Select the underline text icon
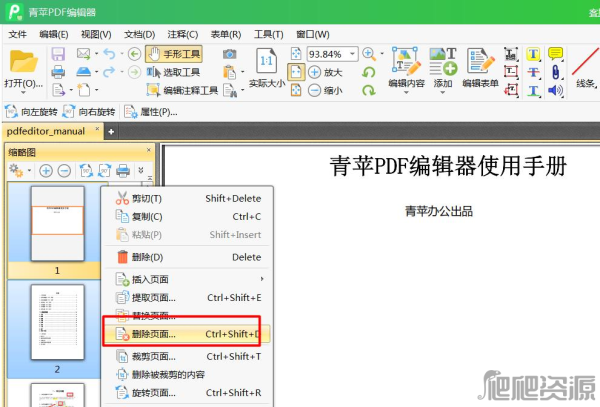This screenshot has width=600, height=407. (x=533, y=90)
